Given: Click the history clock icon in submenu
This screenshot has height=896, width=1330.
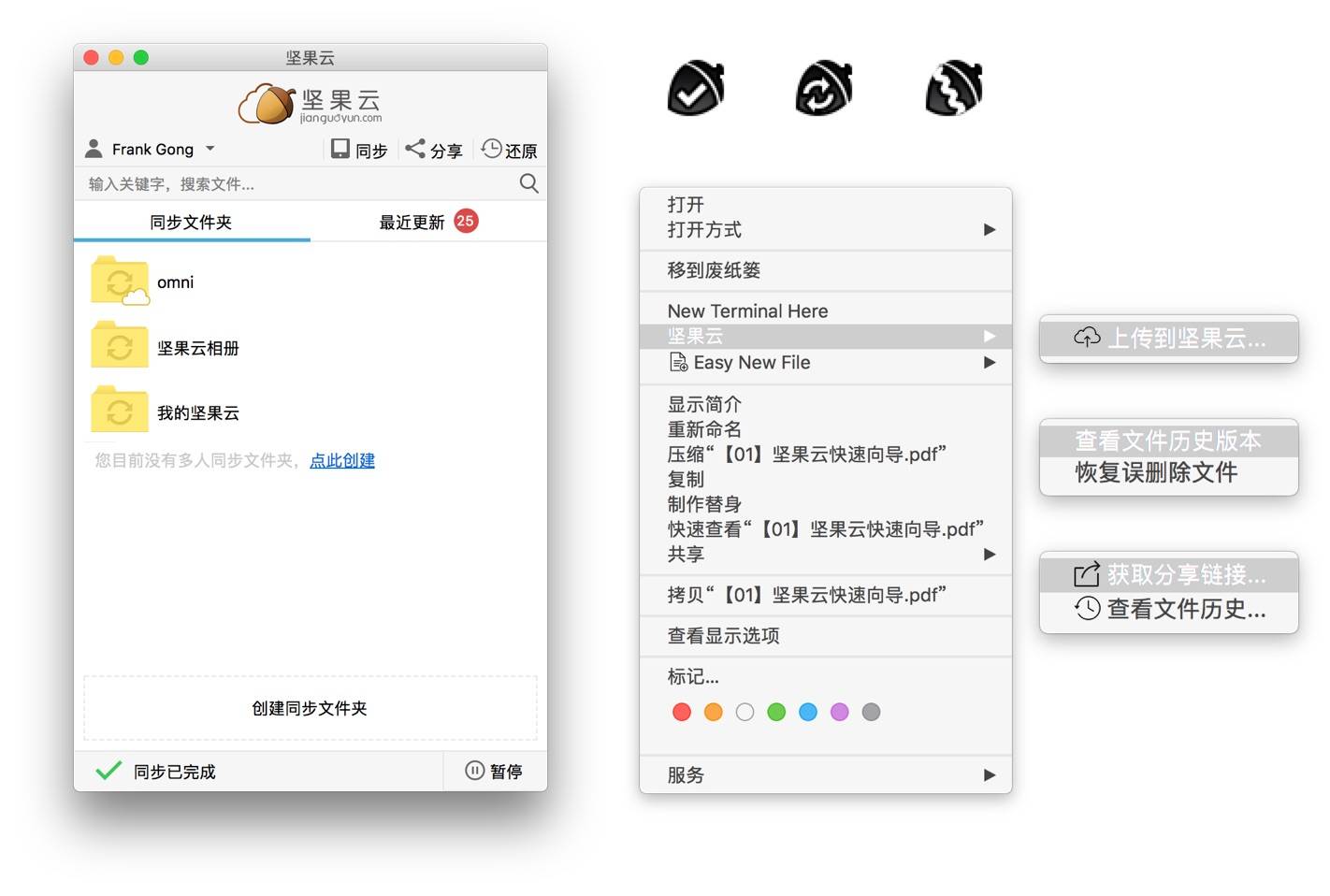Looking at the screenshot, I should pos(1087,608).
